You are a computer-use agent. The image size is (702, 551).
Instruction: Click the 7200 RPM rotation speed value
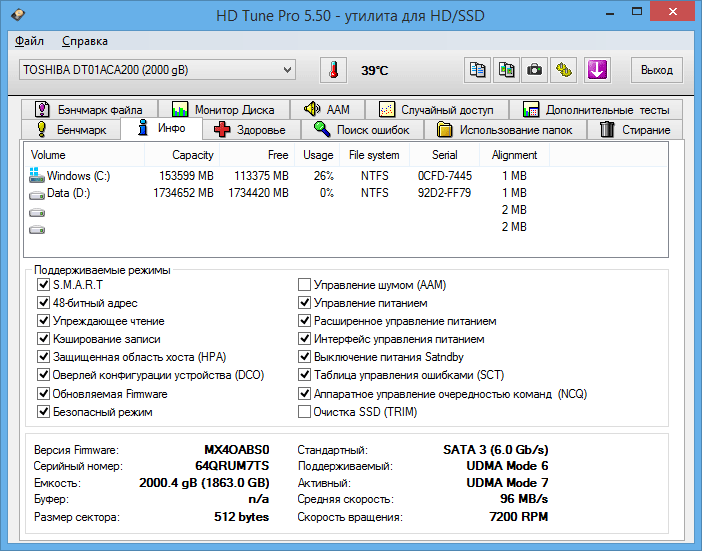coord(519,517)
